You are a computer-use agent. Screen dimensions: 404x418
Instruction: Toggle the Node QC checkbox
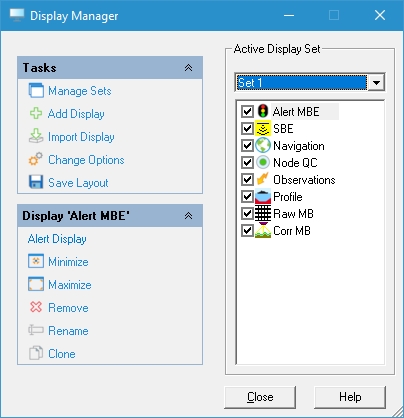[247, 162]
